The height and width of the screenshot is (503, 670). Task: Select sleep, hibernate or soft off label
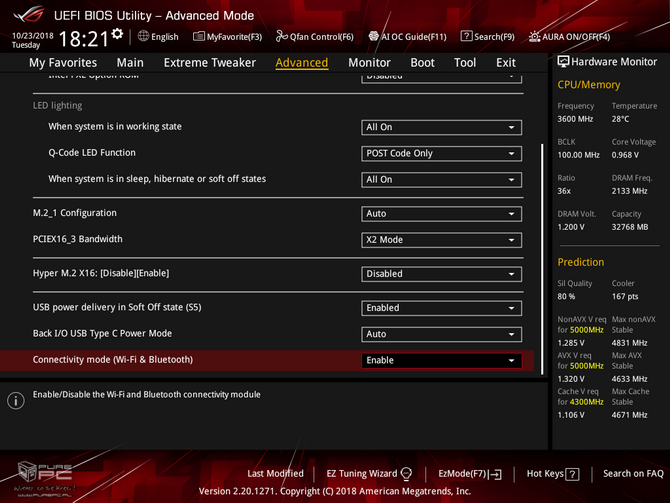tap(157, 179)
